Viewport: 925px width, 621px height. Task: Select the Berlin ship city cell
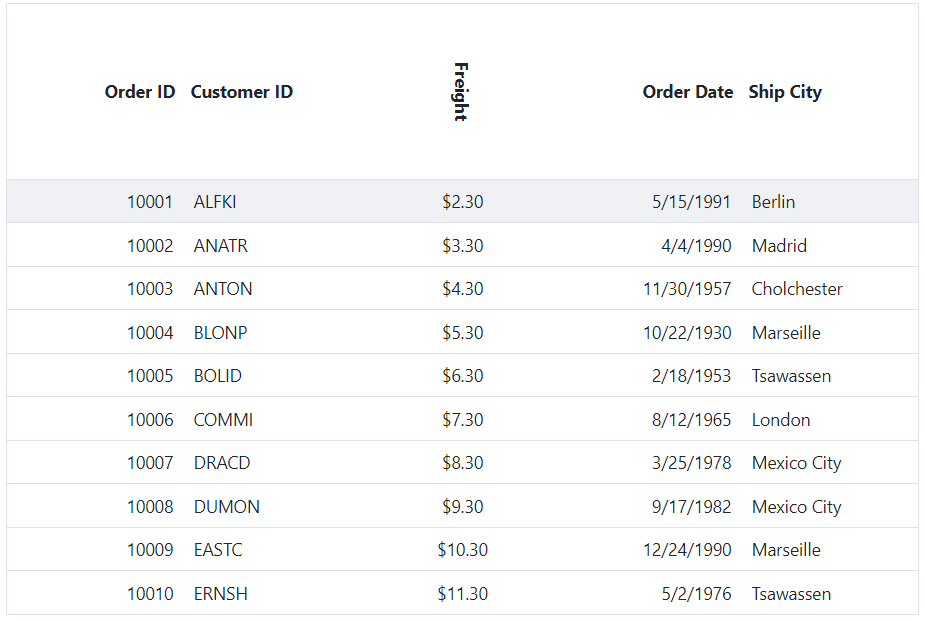[x=773, y=202]
